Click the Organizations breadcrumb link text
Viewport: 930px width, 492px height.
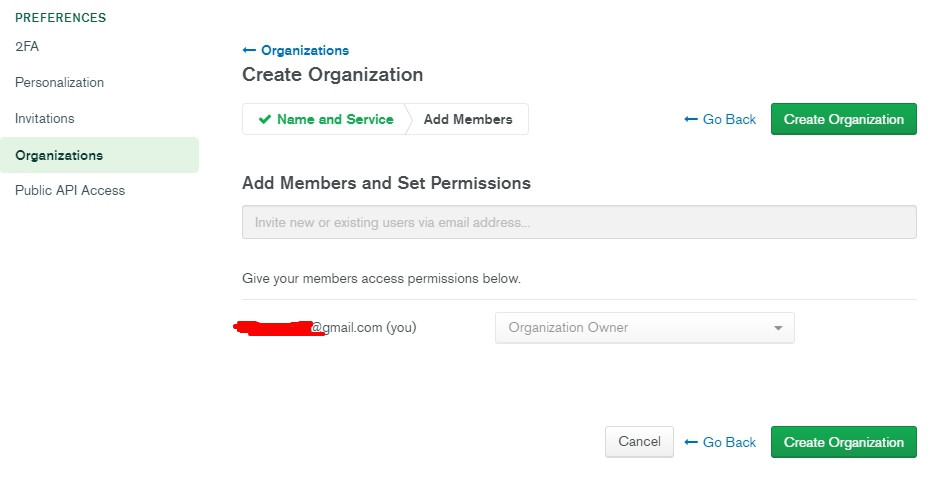(305, 50)
